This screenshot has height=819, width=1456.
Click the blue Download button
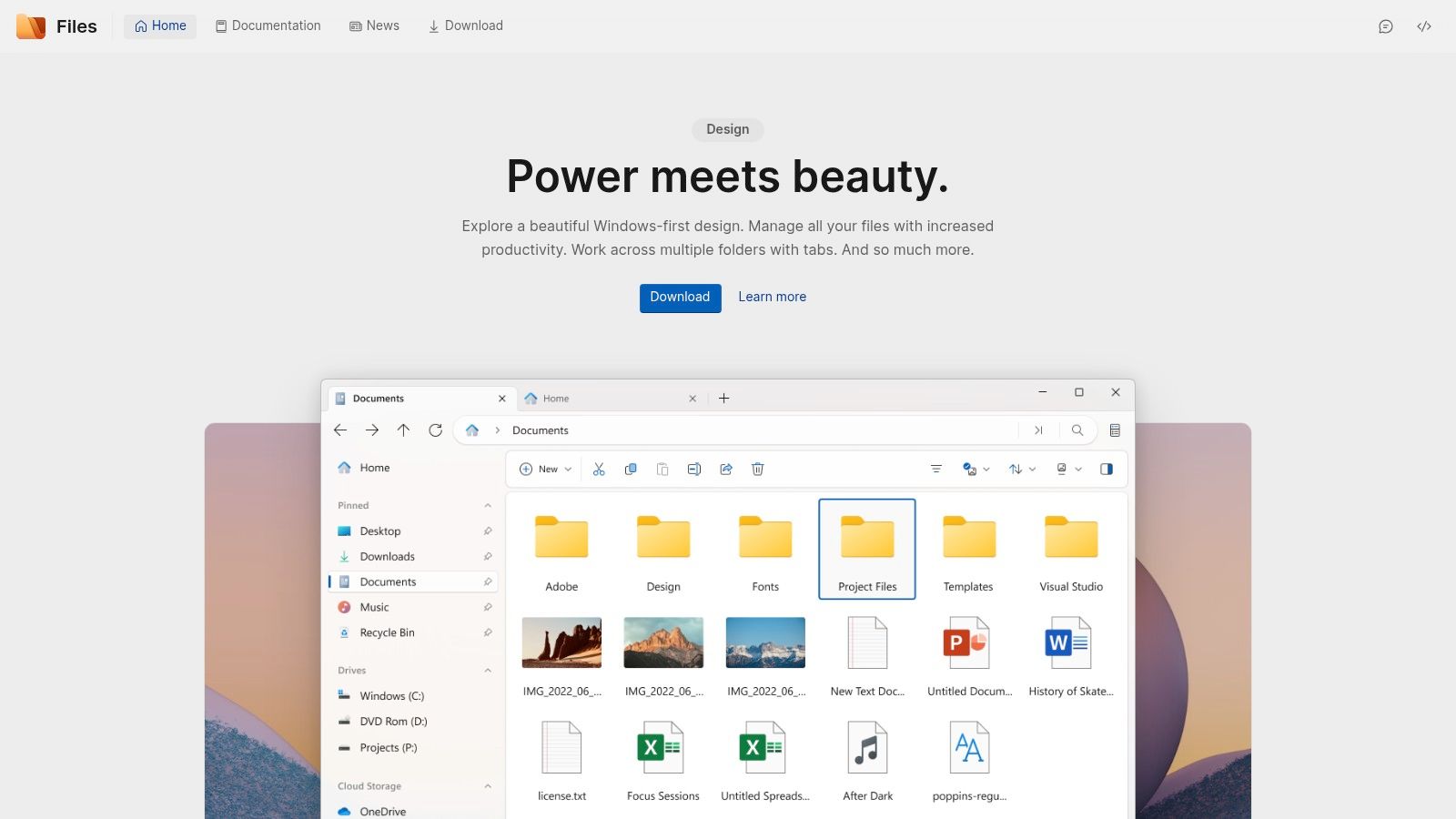[x=680, y=298]
